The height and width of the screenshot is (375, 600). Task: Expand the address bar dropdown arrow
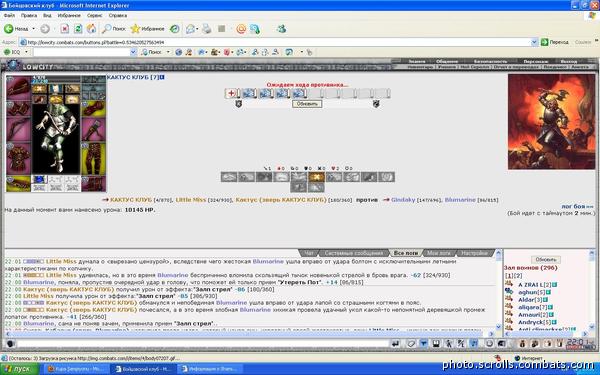pos(534,42)
